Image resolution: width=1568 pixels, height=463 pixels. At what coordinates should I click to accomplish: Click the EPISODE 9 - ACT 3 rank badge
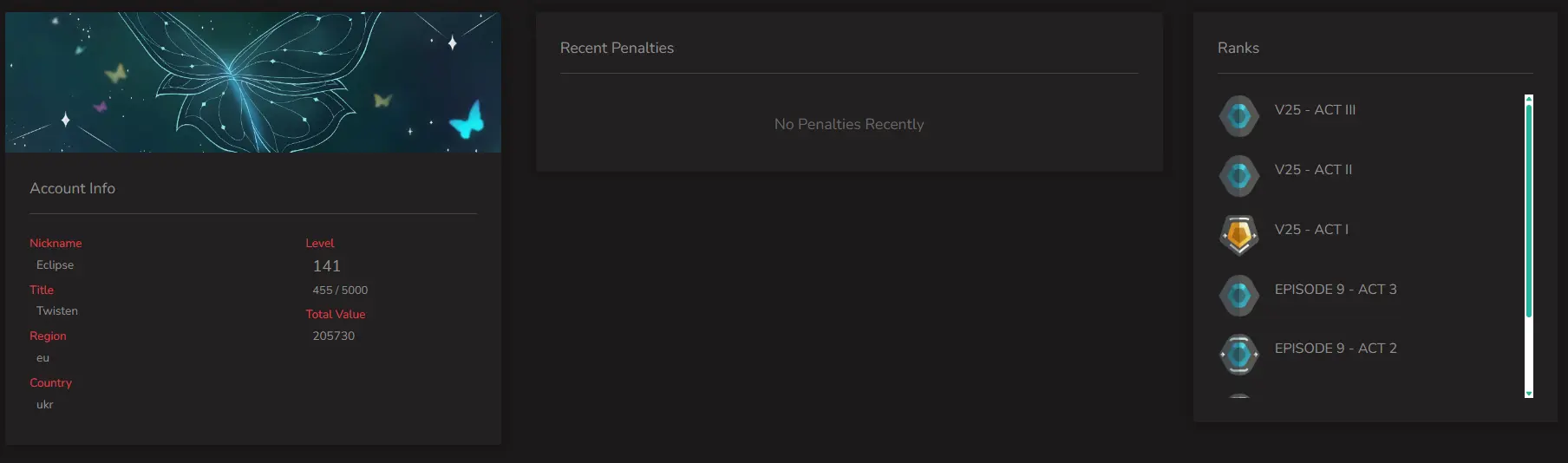point(1239,296)
